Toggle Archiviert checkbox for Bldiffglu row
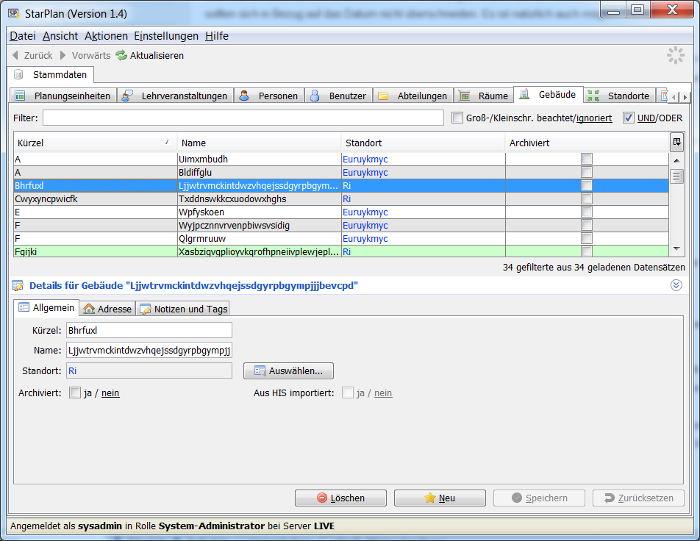Viewport: 700px width, 541px height. 587,172
